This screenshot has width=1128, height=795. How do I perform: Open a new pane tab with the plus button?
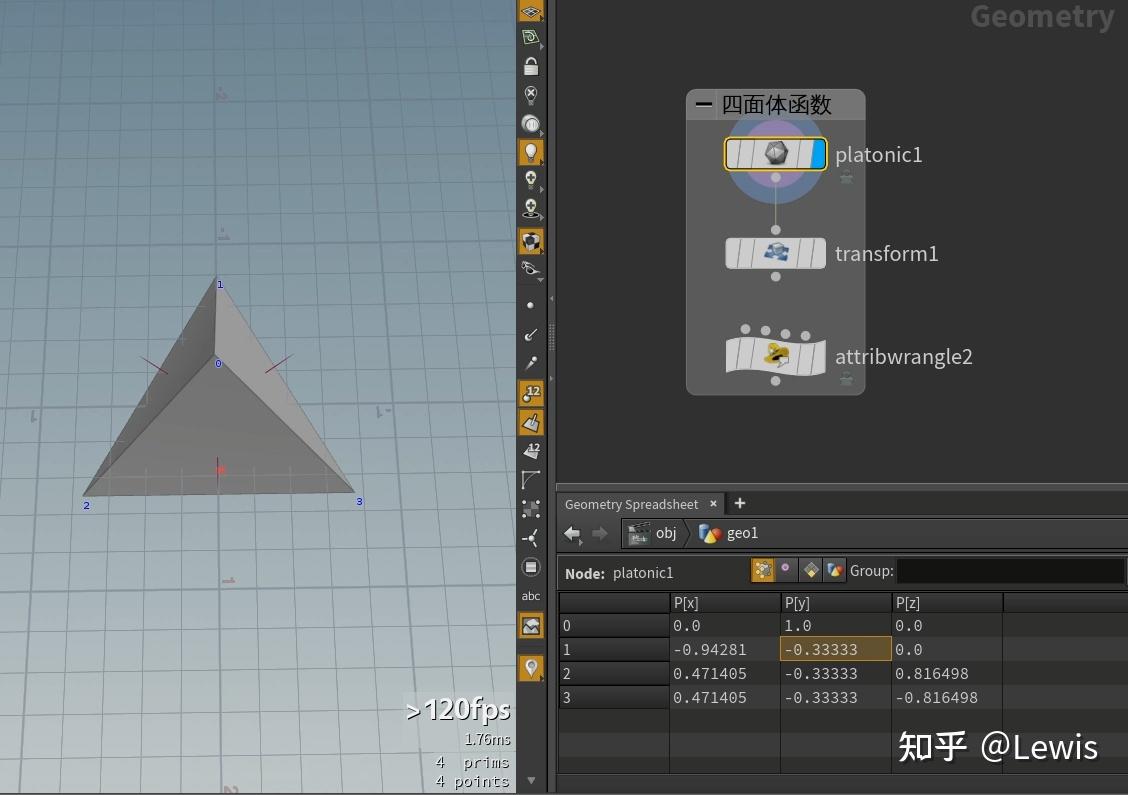pos(739,503)
